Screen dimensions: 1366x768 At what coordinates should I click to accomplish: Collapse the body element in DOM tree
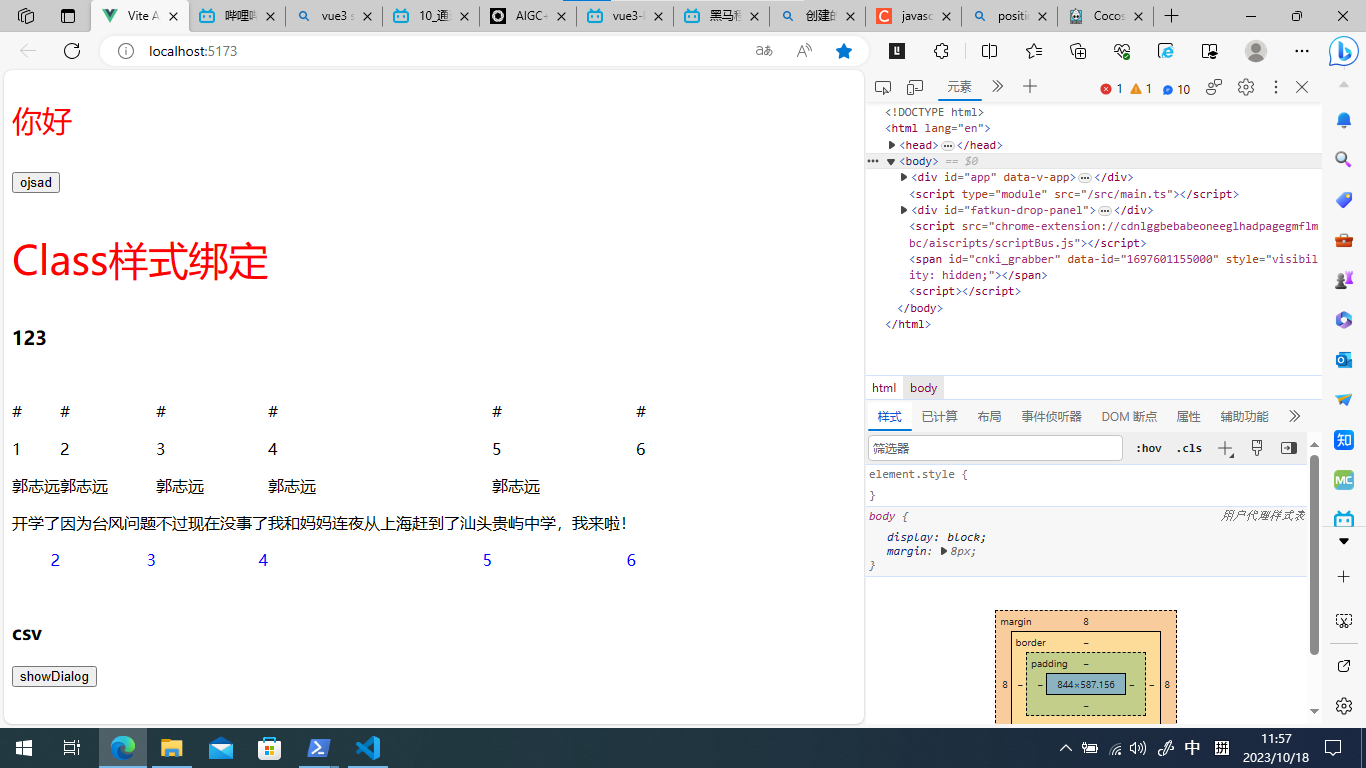point(891,162)
